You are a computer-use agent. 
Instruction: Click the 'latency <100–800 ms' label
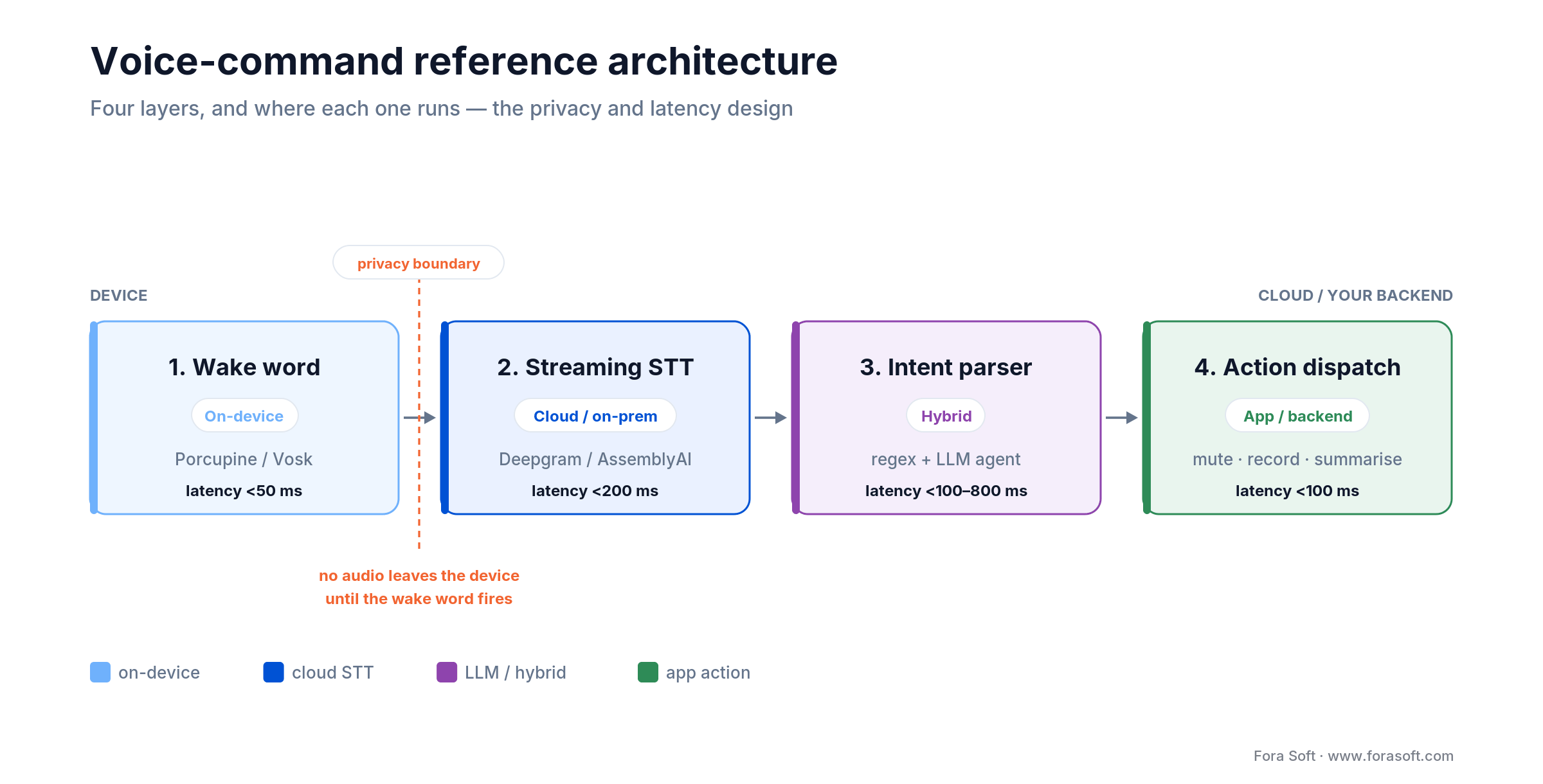click(x=946, y=490)
